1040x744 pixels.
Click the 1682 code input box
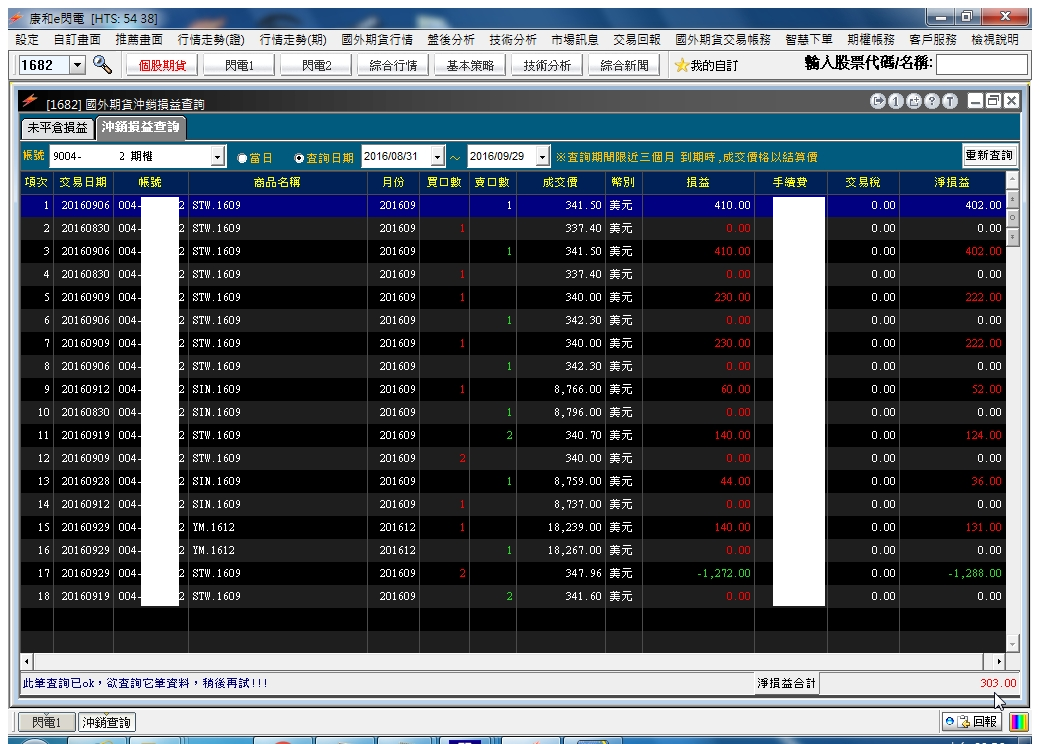44,64
